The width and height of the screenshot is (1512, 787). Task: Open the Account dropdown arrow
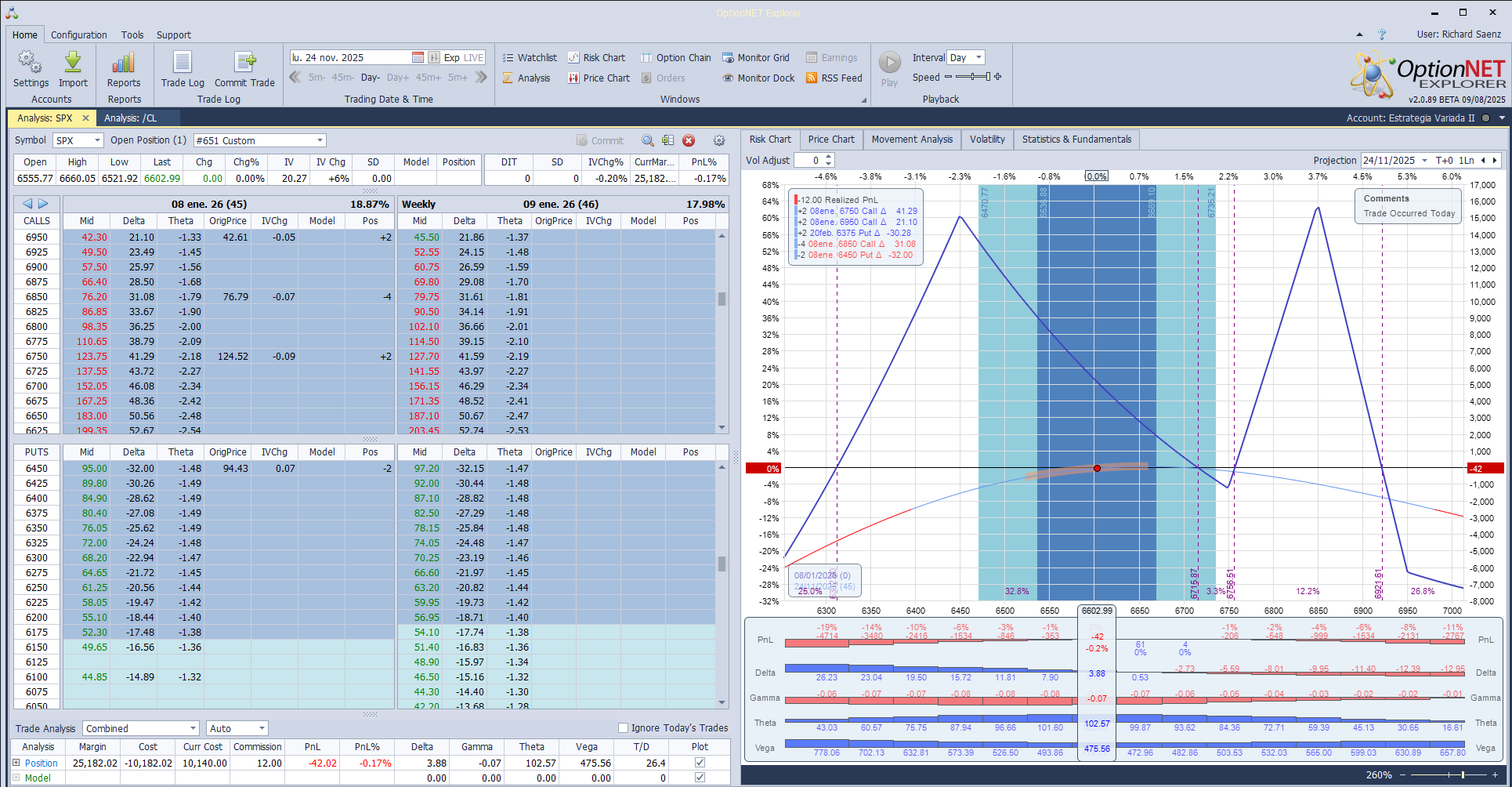(1502, 118)
